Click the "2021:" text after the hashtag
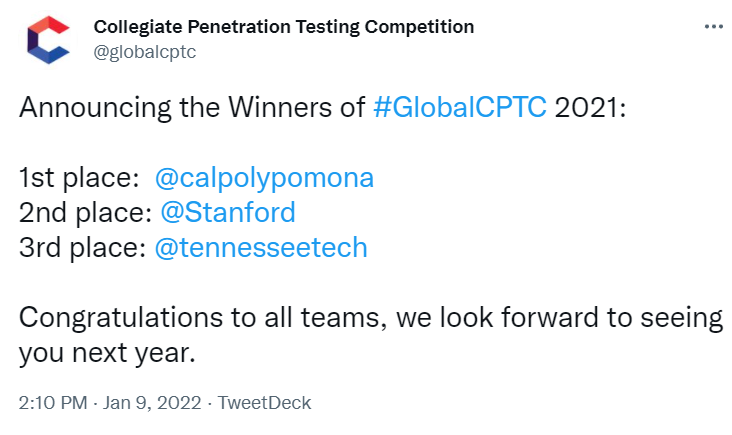This screenshot has width=732, height=435. point(591,107)
